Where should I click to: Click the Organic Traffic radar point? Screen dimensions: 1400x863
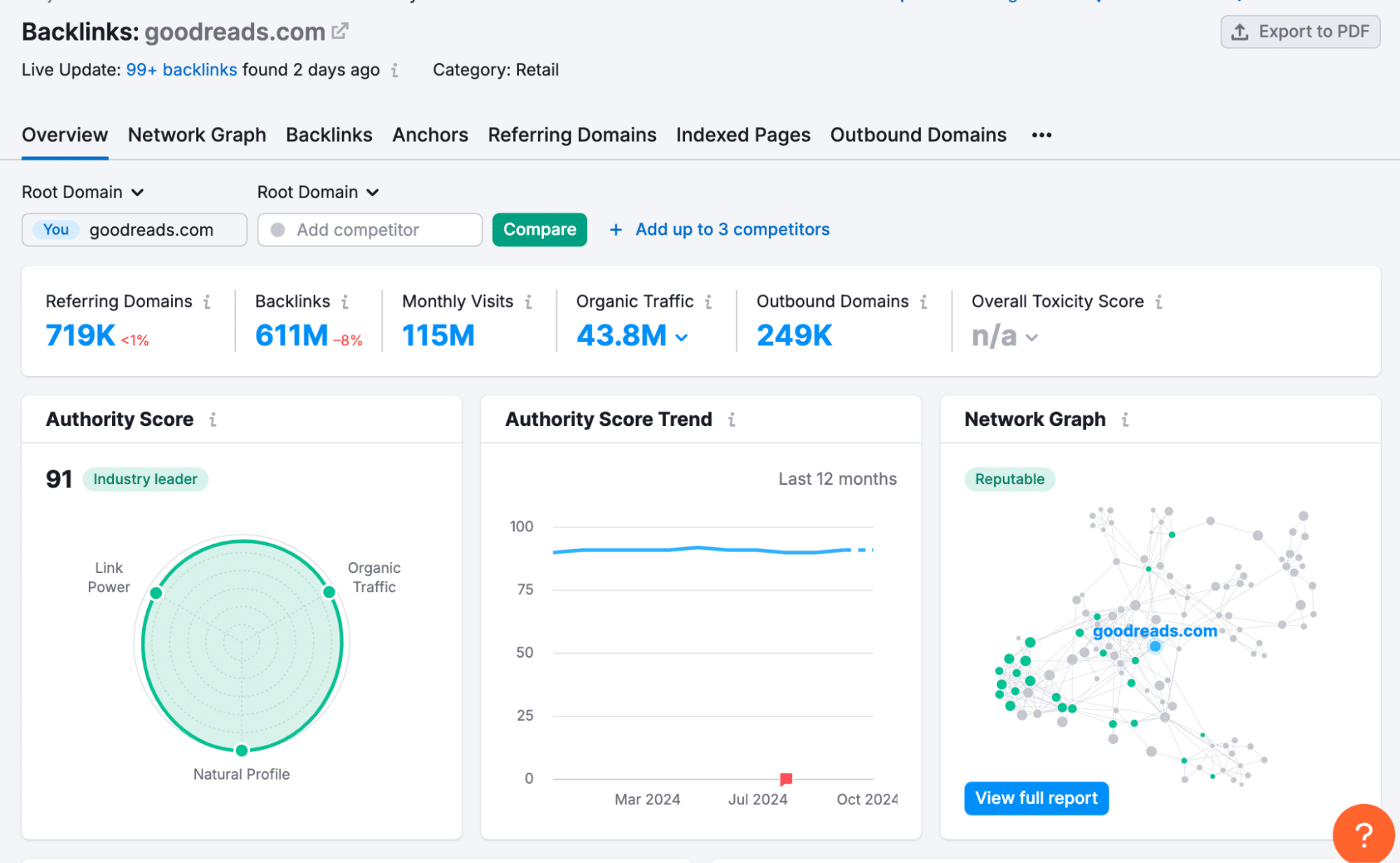(328, 592)
